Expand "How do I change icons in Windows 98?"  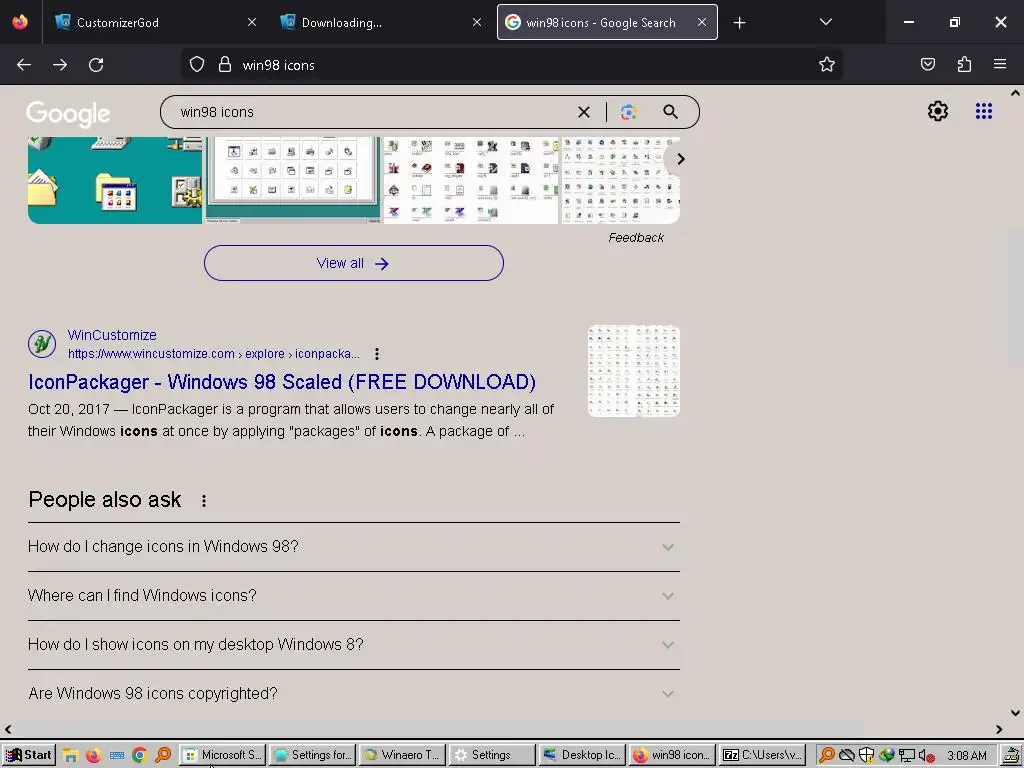[x=354, y=547]
